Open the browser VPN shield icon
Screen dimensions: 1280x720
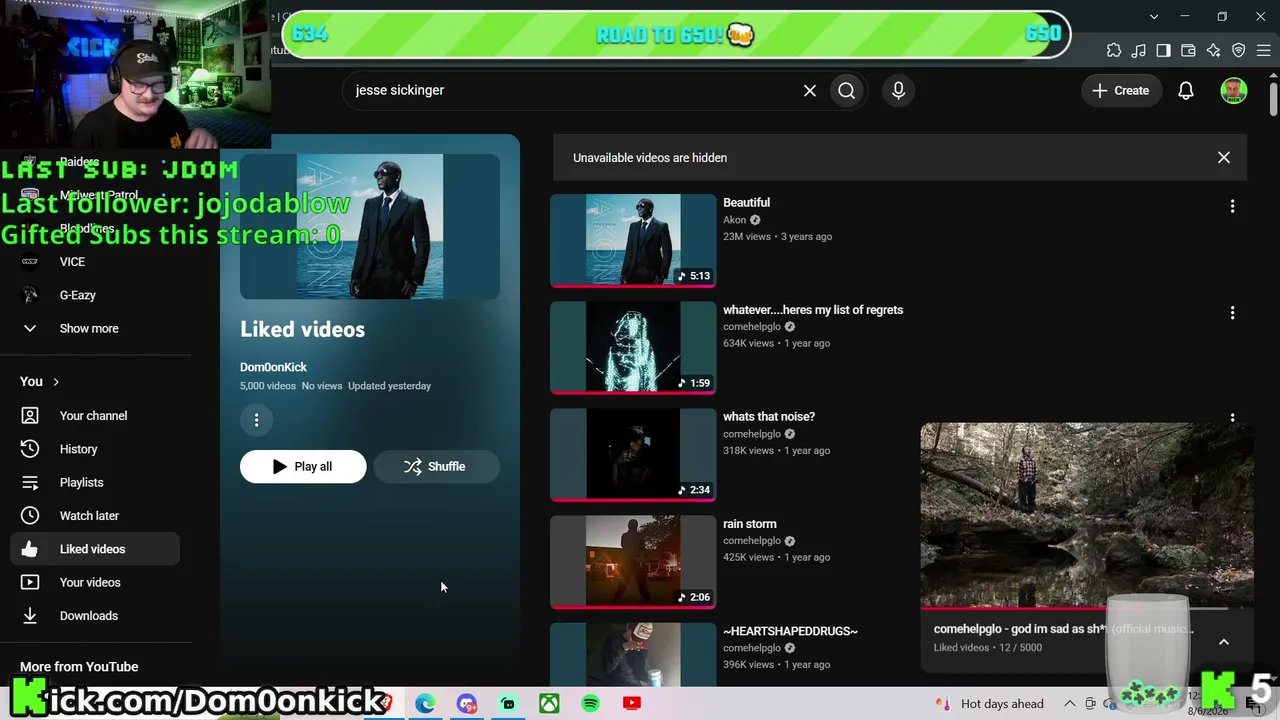click(1239, 50)
